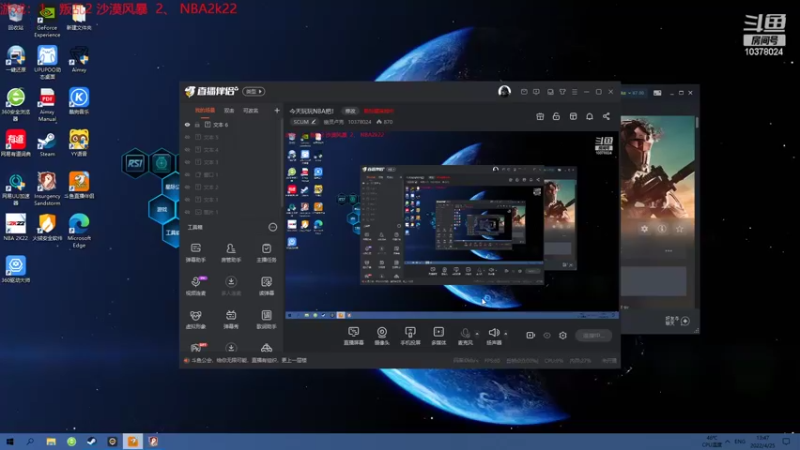
Task: Open the hamburger menu in Douyu title bar
Action: pos(574,92)
